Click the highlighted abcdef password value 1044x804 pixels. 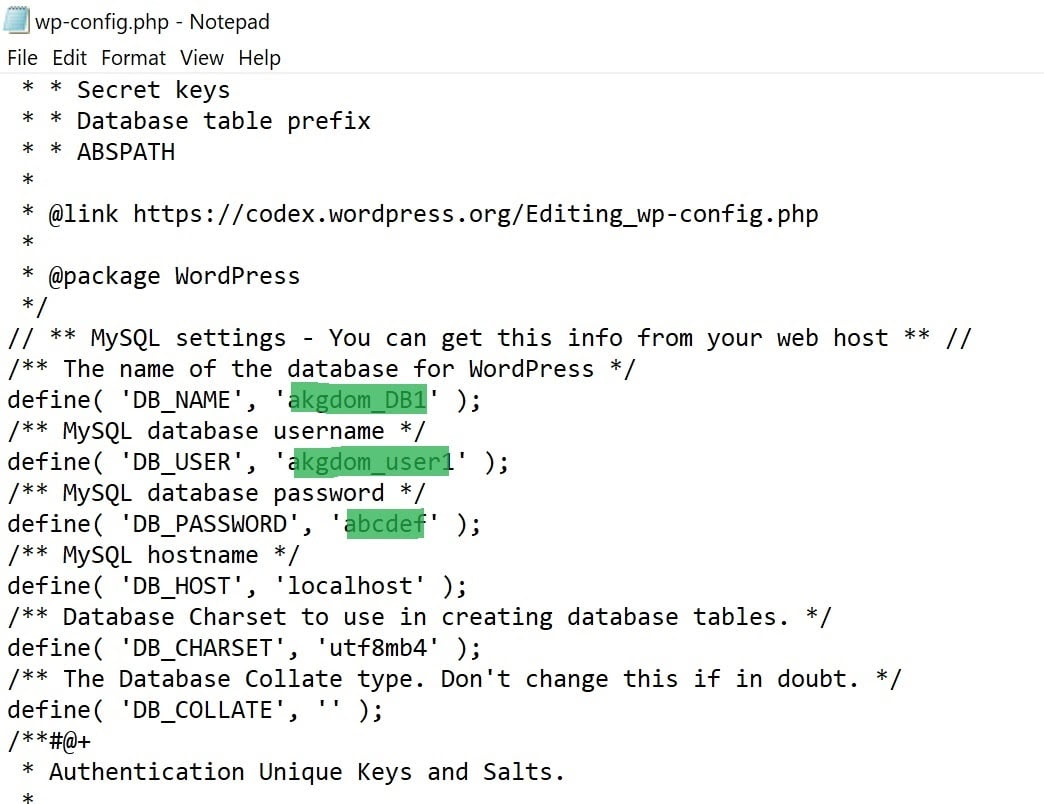[x=385, y=524]
